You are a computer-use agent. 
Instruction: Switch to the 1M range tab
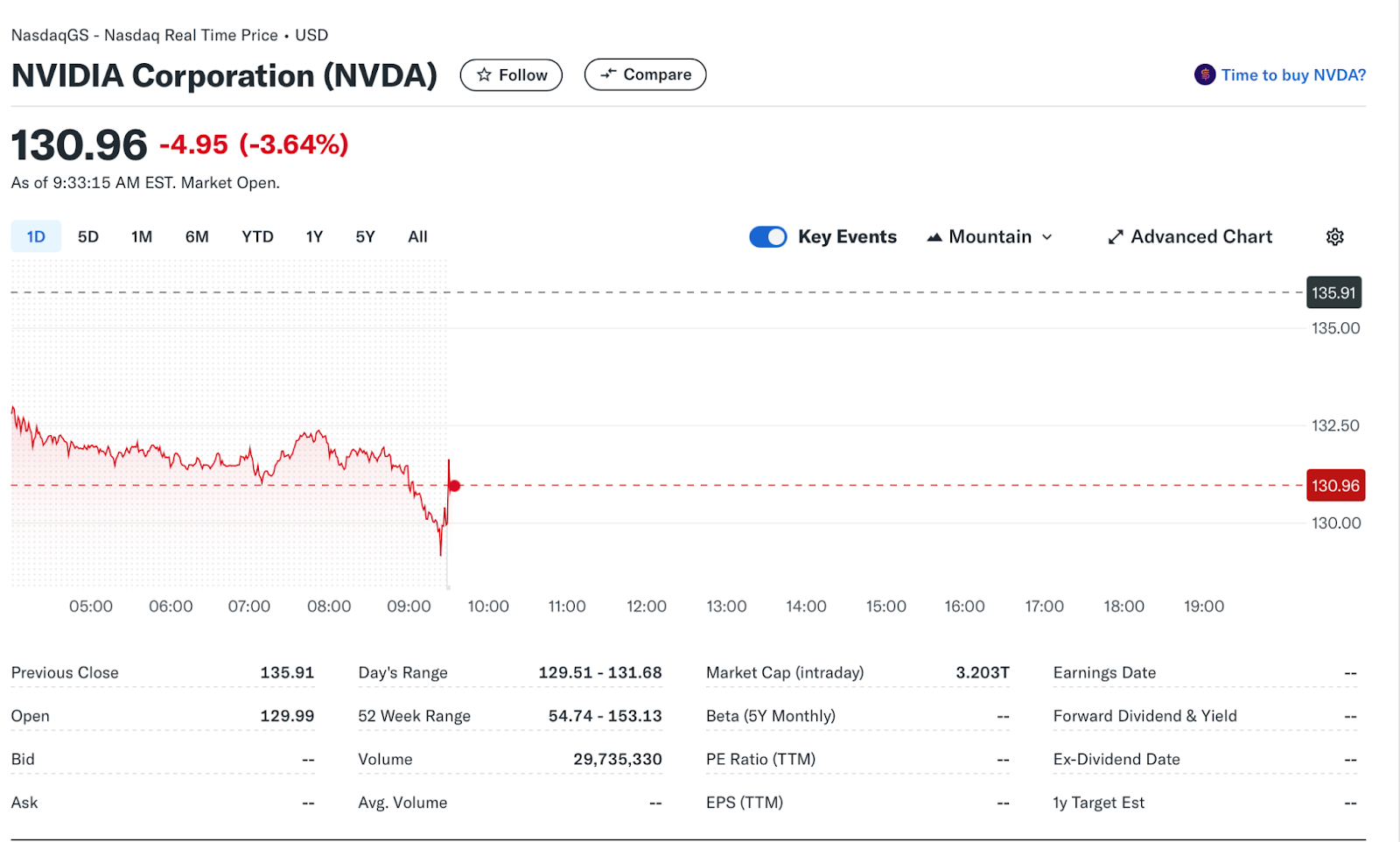point(142,236)
